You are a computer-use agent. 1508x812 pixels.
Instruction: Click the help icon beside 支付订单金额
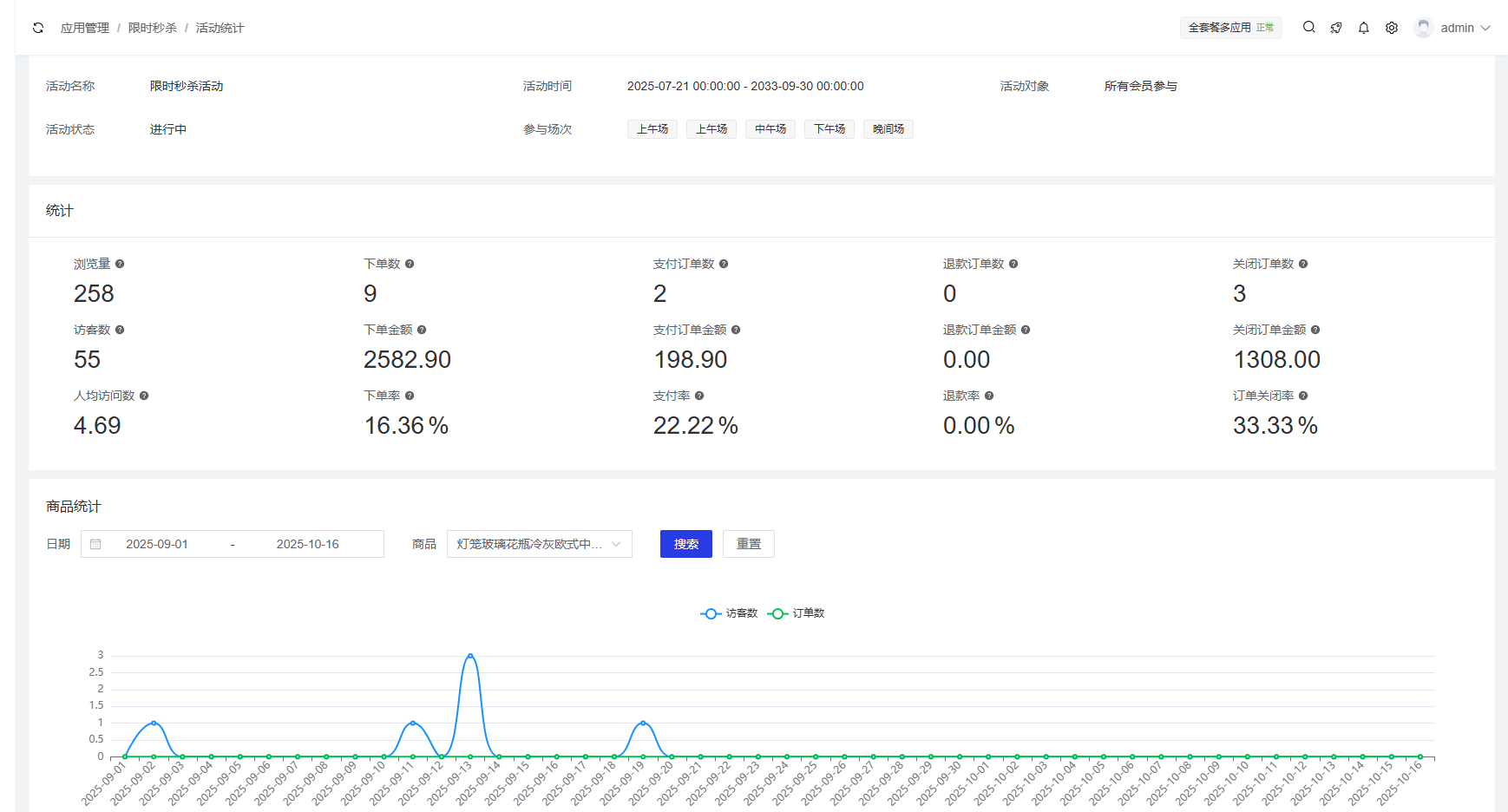[x=736, y=330]
